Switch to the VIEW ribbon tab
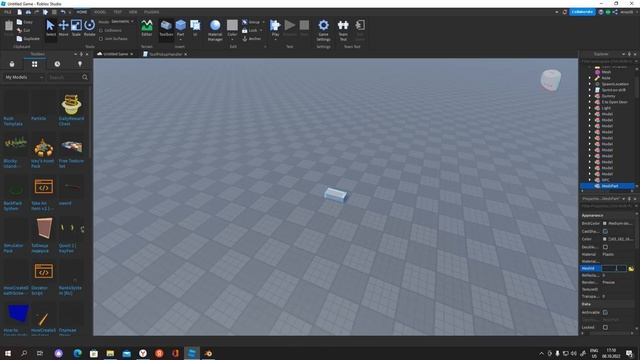 pos(133,12)
